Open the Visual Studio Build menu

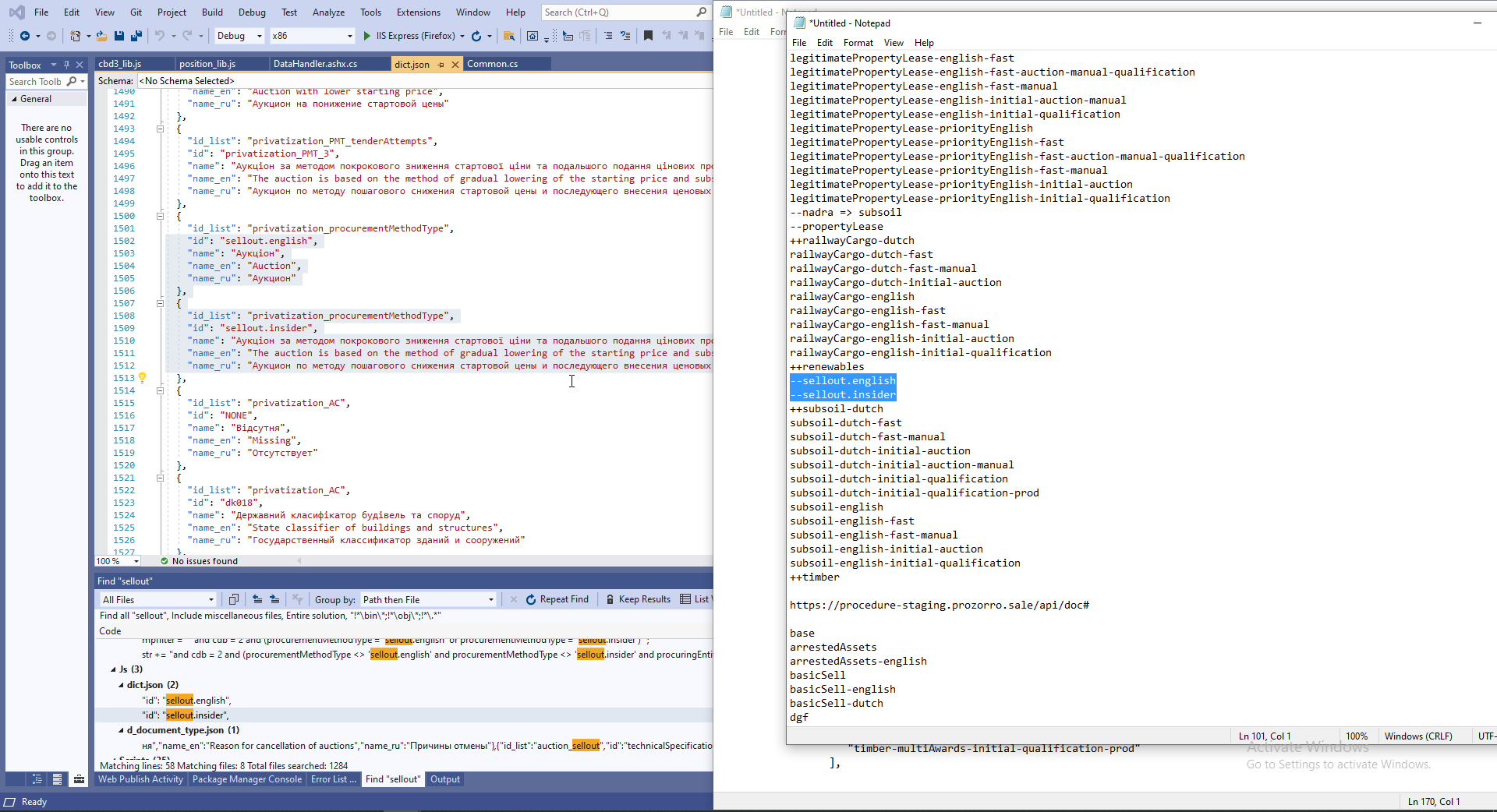pyautogui.click(x=212, y=12)
